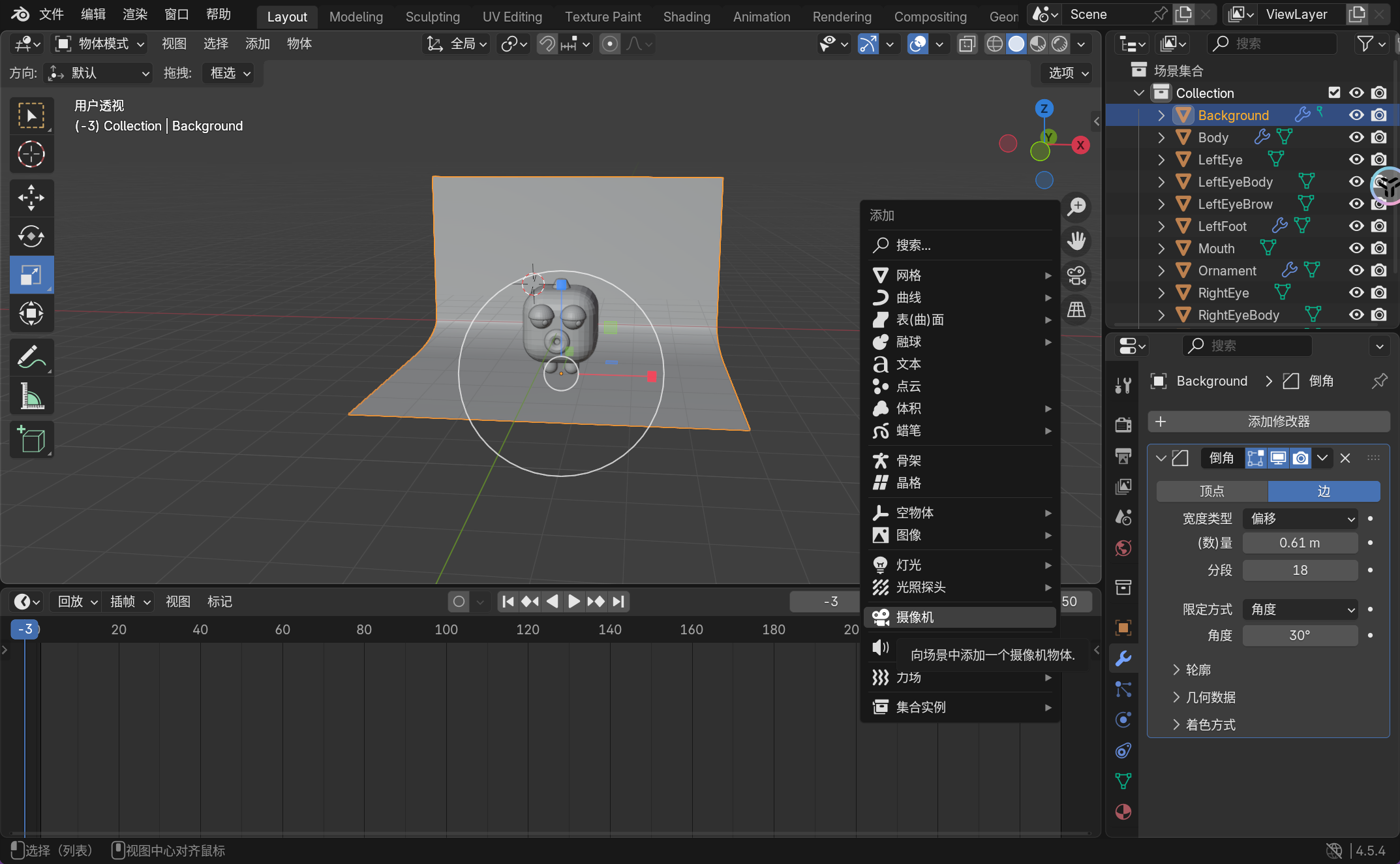Click the bevel 分段 value field
Image resolution: width=1400 pixels, height=864 pixels.
pos(1300,570)
